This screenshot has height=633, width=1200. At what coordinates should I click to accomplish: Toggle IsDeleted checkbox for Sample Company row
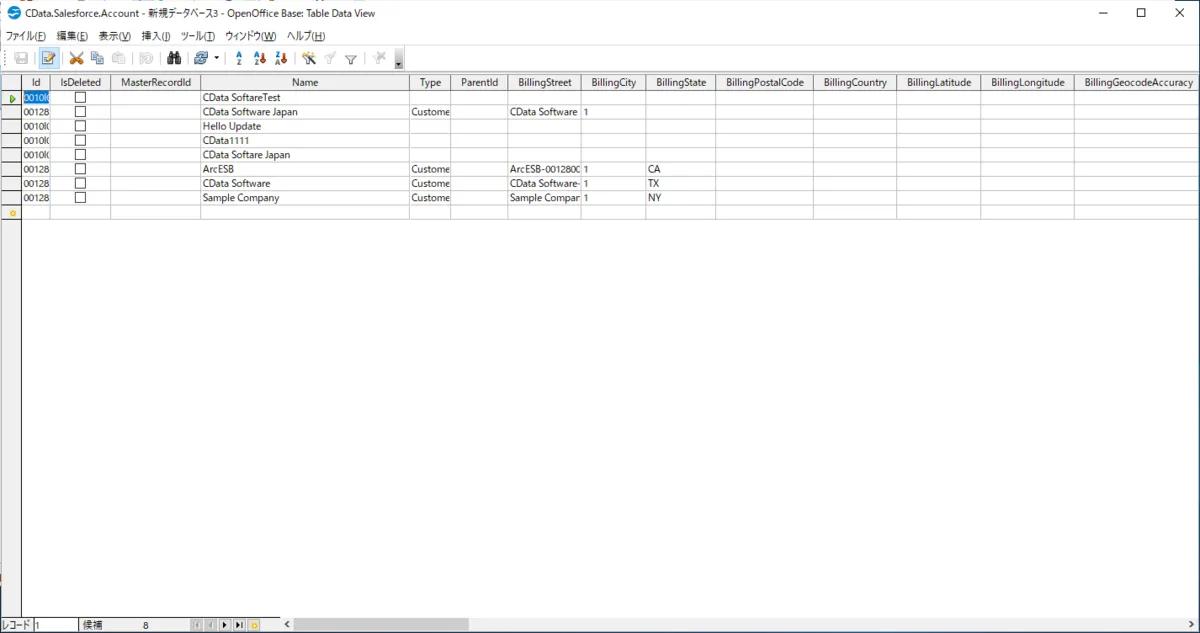(x=80, y=198)
